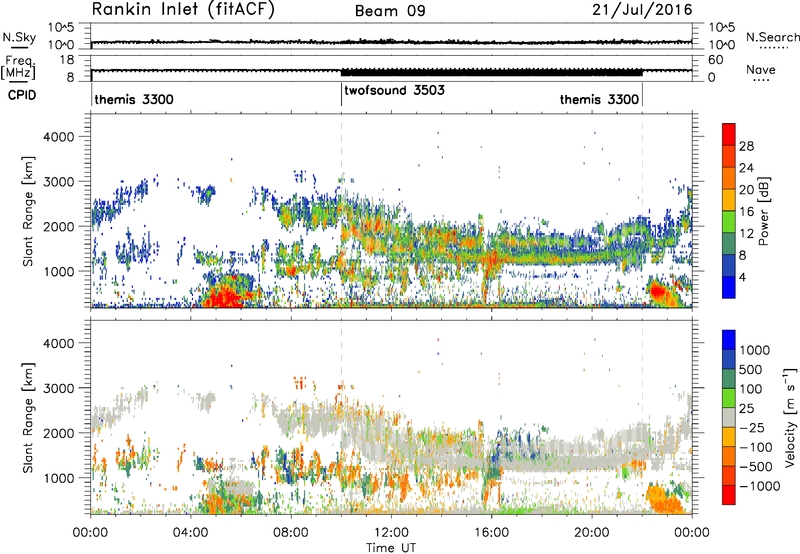Click the blue top of the velocity colorbar
Screen dimensions: 800x554
click(729, 339)
